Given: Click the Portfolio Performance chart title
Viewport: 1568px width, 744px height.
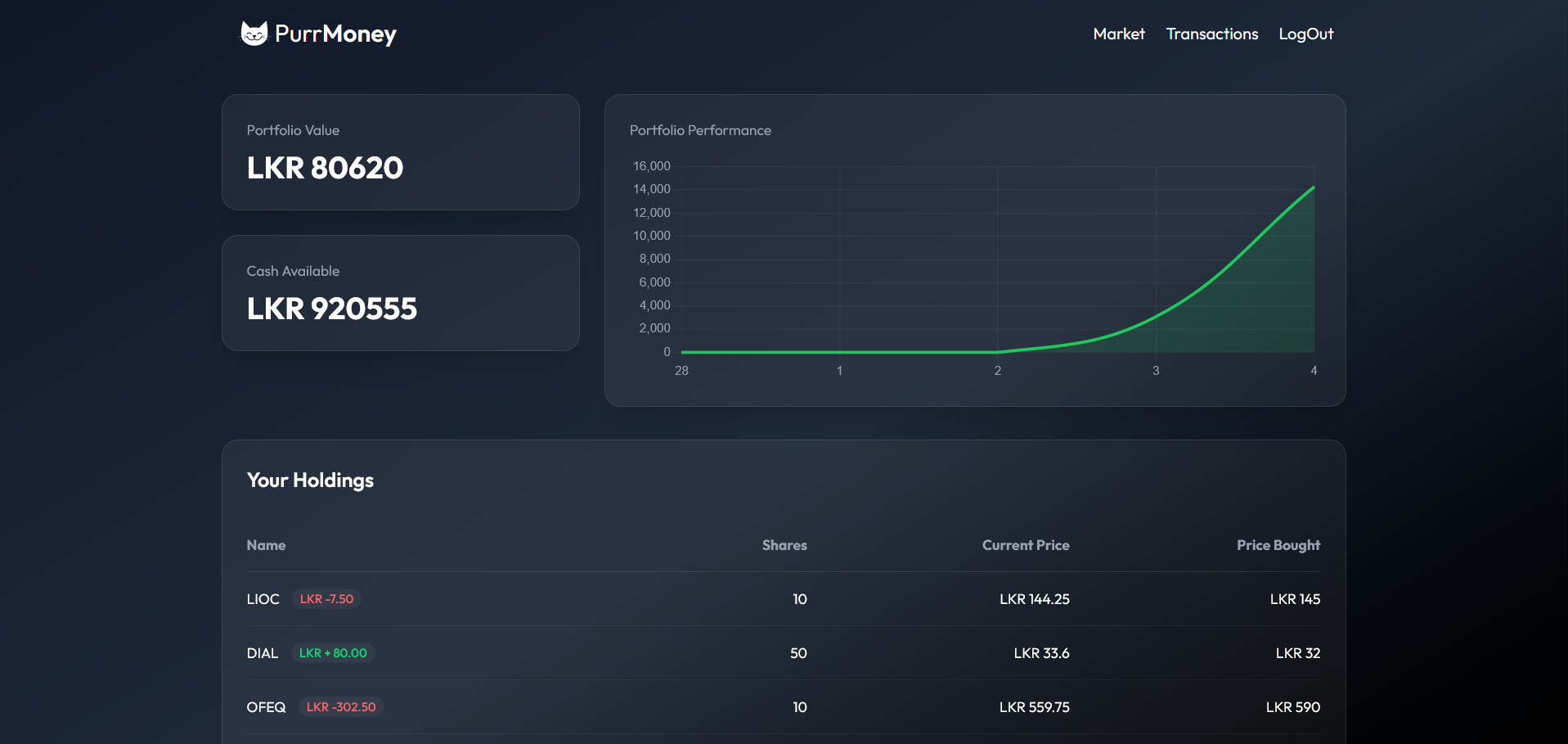Looking at the screenshot, I should click(700, 130).
